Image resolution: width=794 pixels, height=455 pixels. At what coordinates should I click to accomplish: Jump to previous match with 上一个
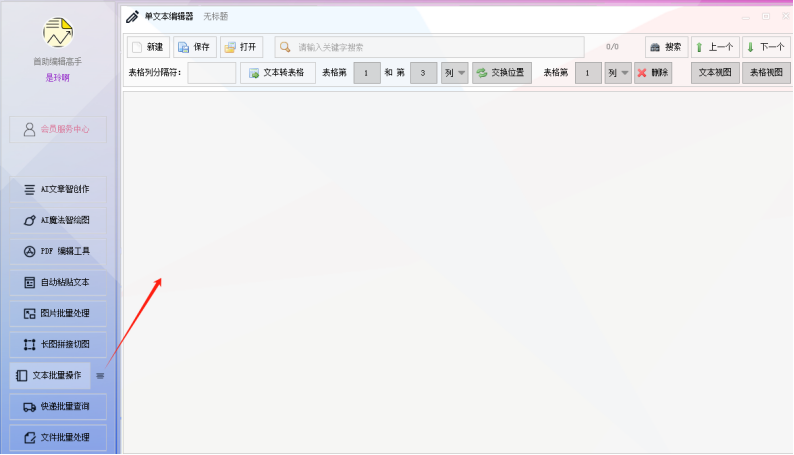click(716, 47)
